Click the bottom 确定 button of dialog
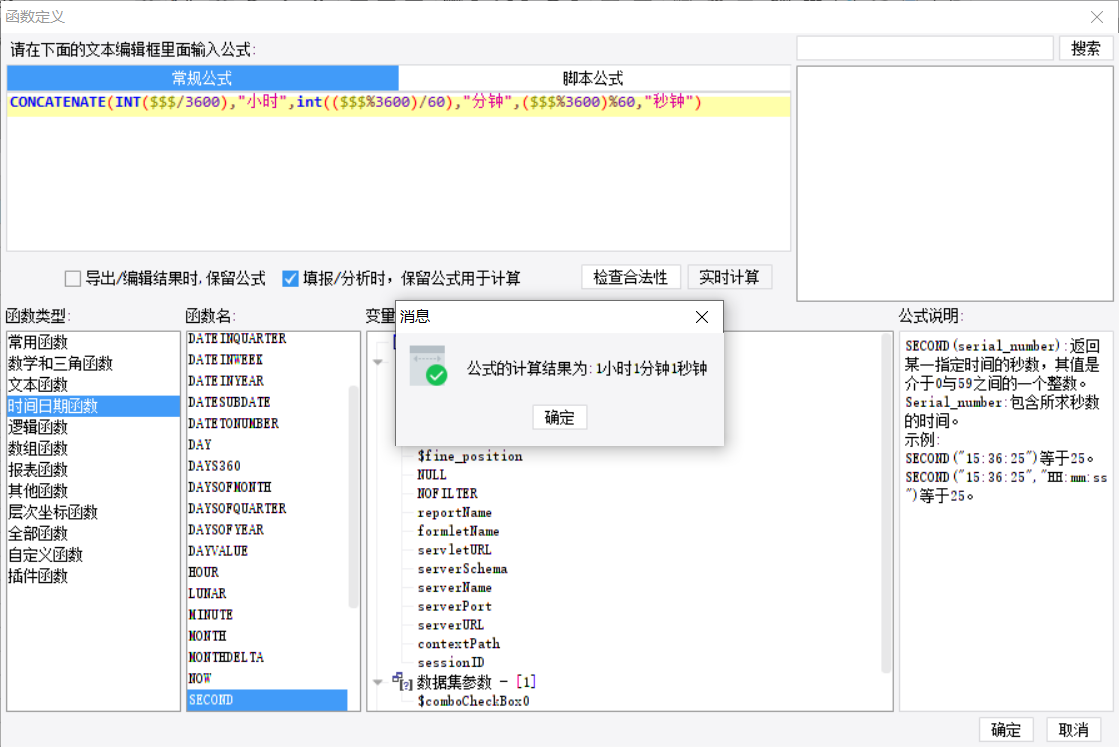 1006,730
